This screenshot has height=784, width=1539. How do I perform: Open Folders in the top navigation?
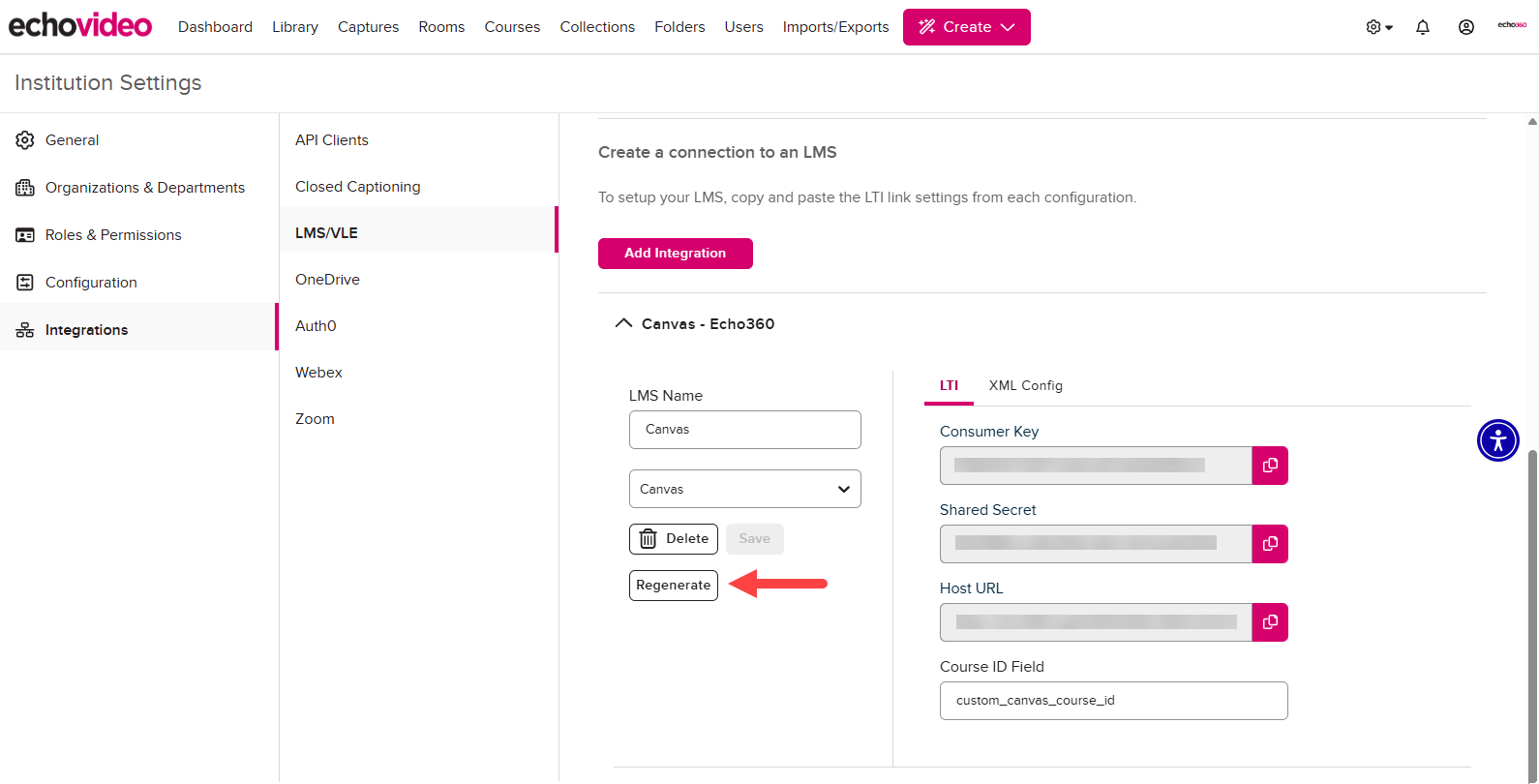[679, 27]
